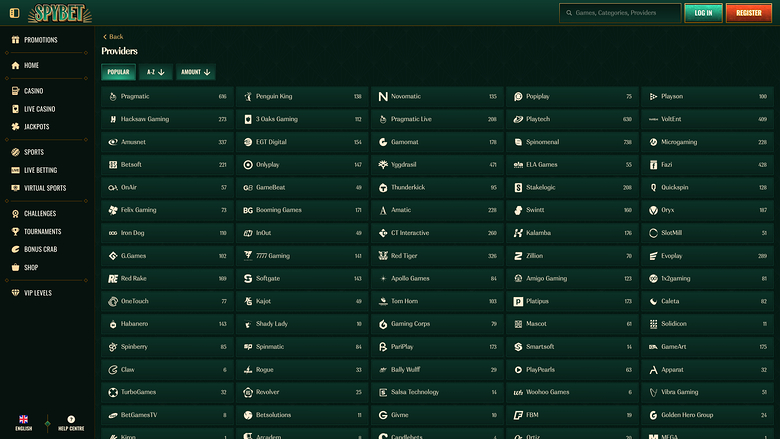Open the Tournaments menu item
780x439 pixels.
click(x=43, y=231)
